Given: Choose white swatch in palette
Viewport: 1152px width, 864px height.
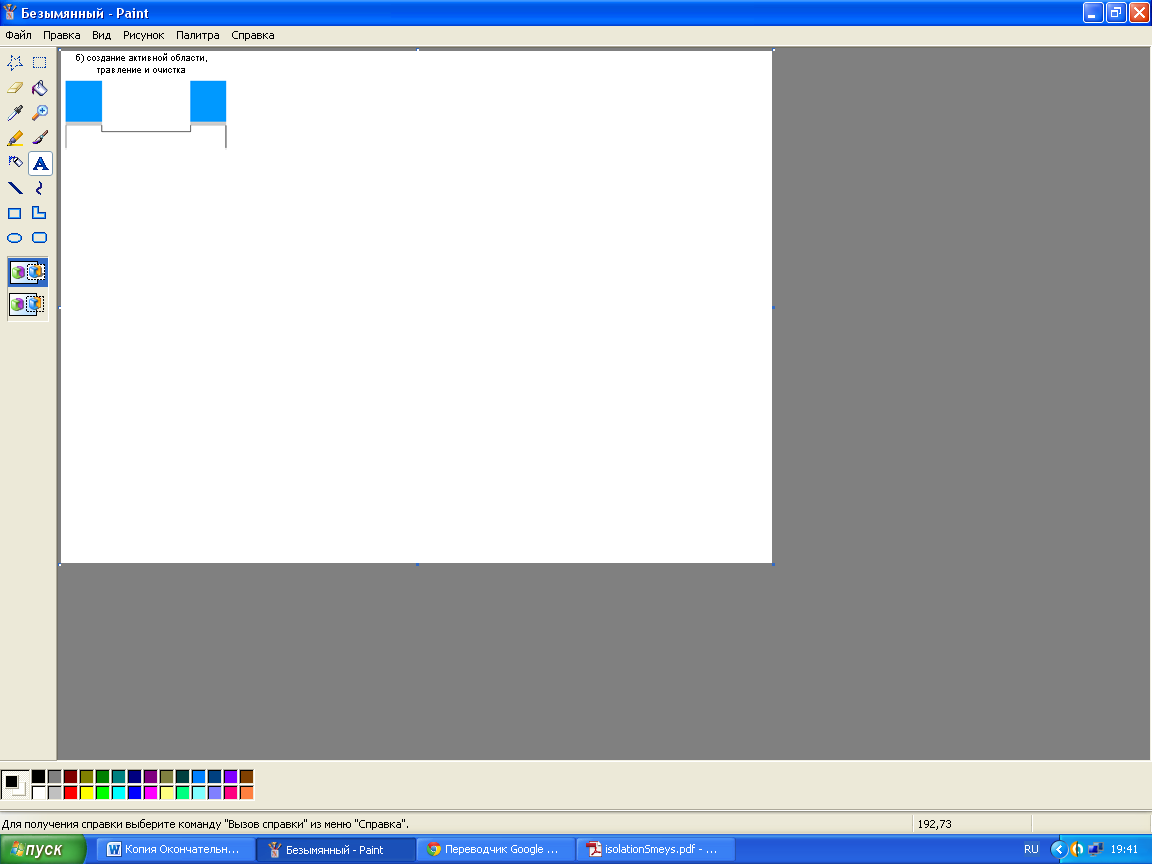Looking at the screenshot, I should click(x=38, y=793).
